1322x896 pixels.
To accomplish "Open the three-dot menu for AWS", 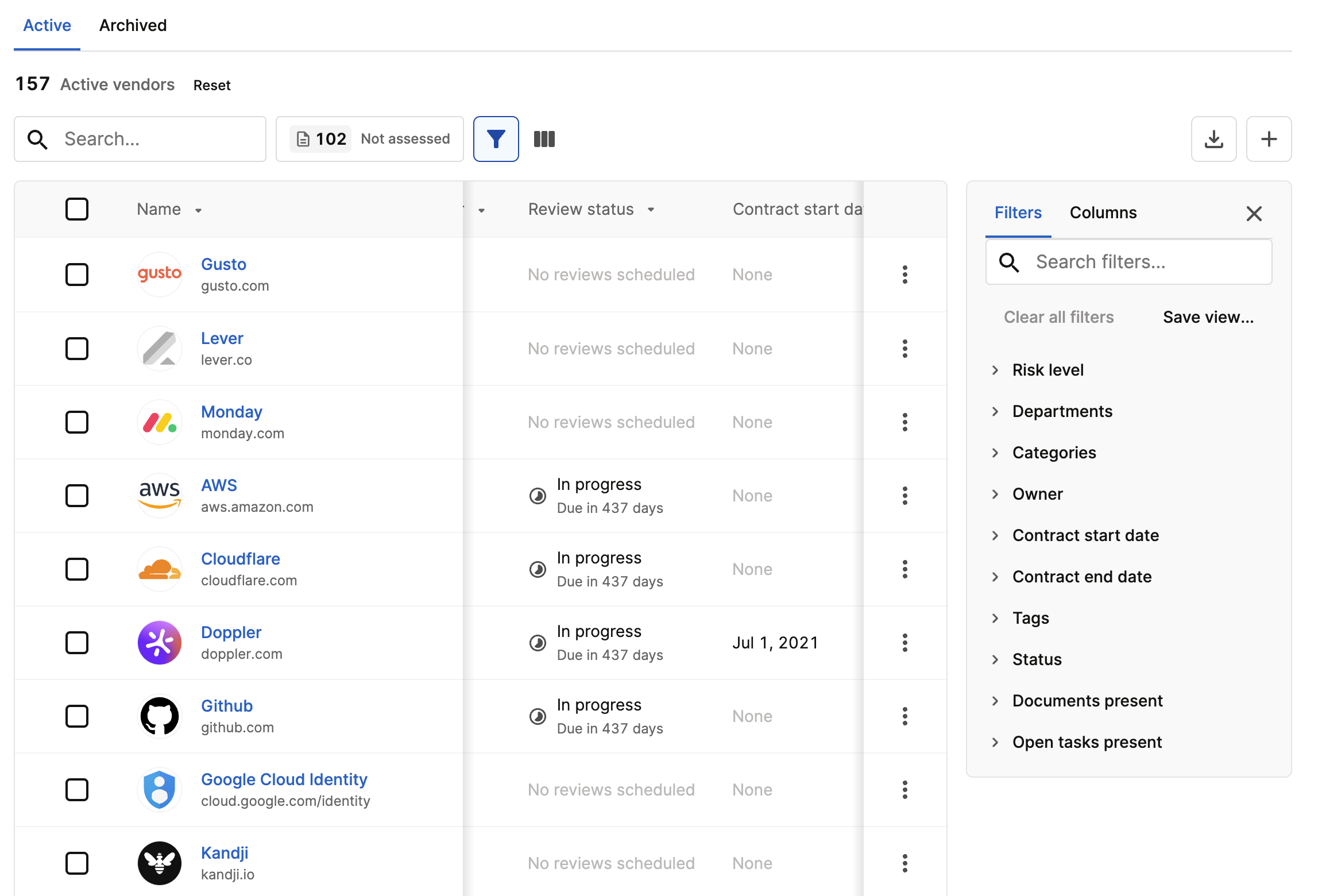I will (x=904, y=496).
